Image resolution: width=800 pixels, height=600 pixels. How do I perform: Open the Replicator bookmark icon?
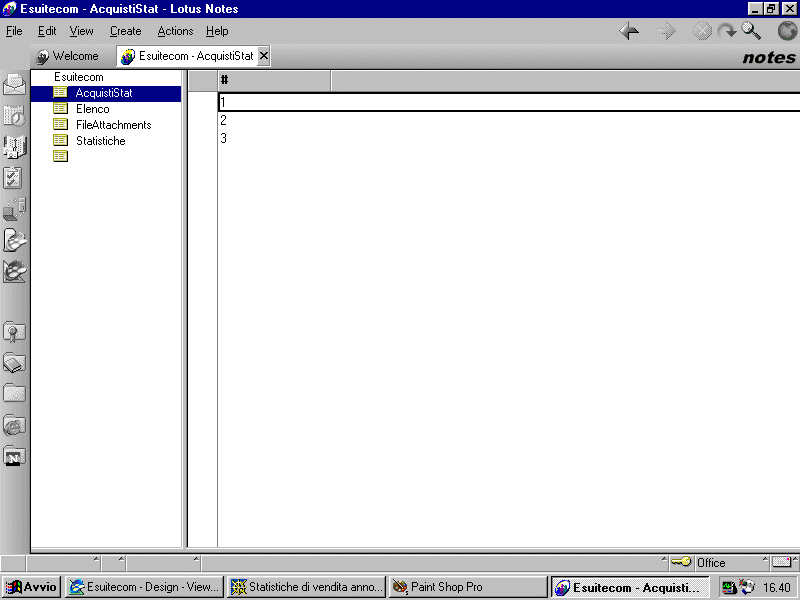(x=14, y=209)
